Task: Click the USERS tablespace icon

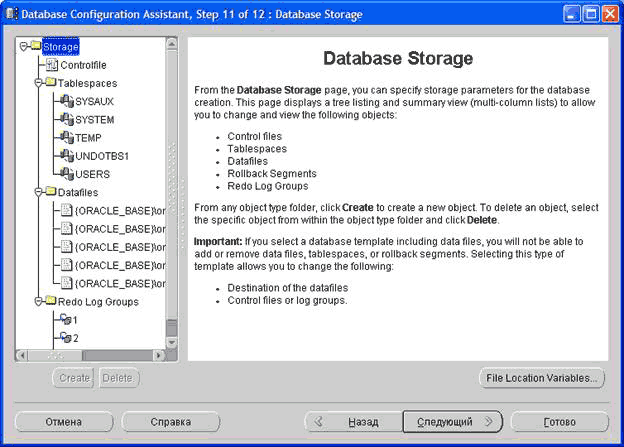Action: (66, 174)
